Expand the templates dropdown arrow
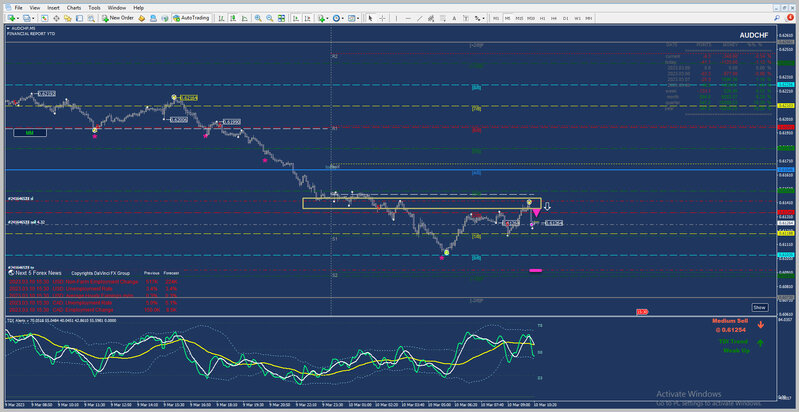The image size is (799, 412). click(x=358, y=18)
